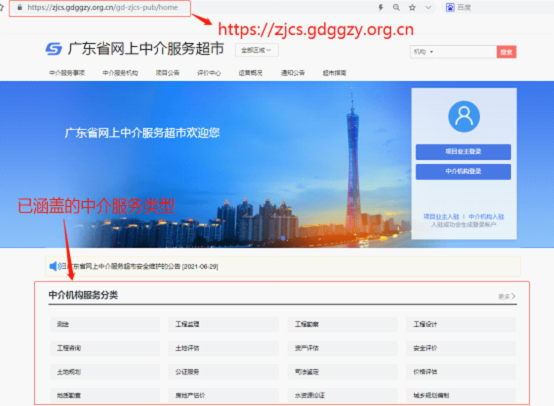Click the magnifier zoom icon in browser toolbar

[x=396, y=7]
